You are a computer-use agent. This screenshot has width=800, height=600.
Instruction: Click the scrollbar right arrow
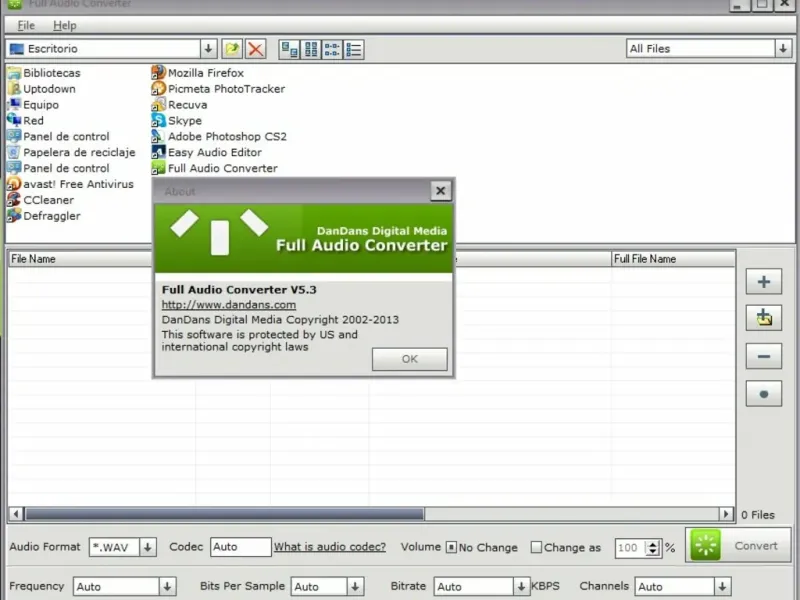click(x=726, y=514)
